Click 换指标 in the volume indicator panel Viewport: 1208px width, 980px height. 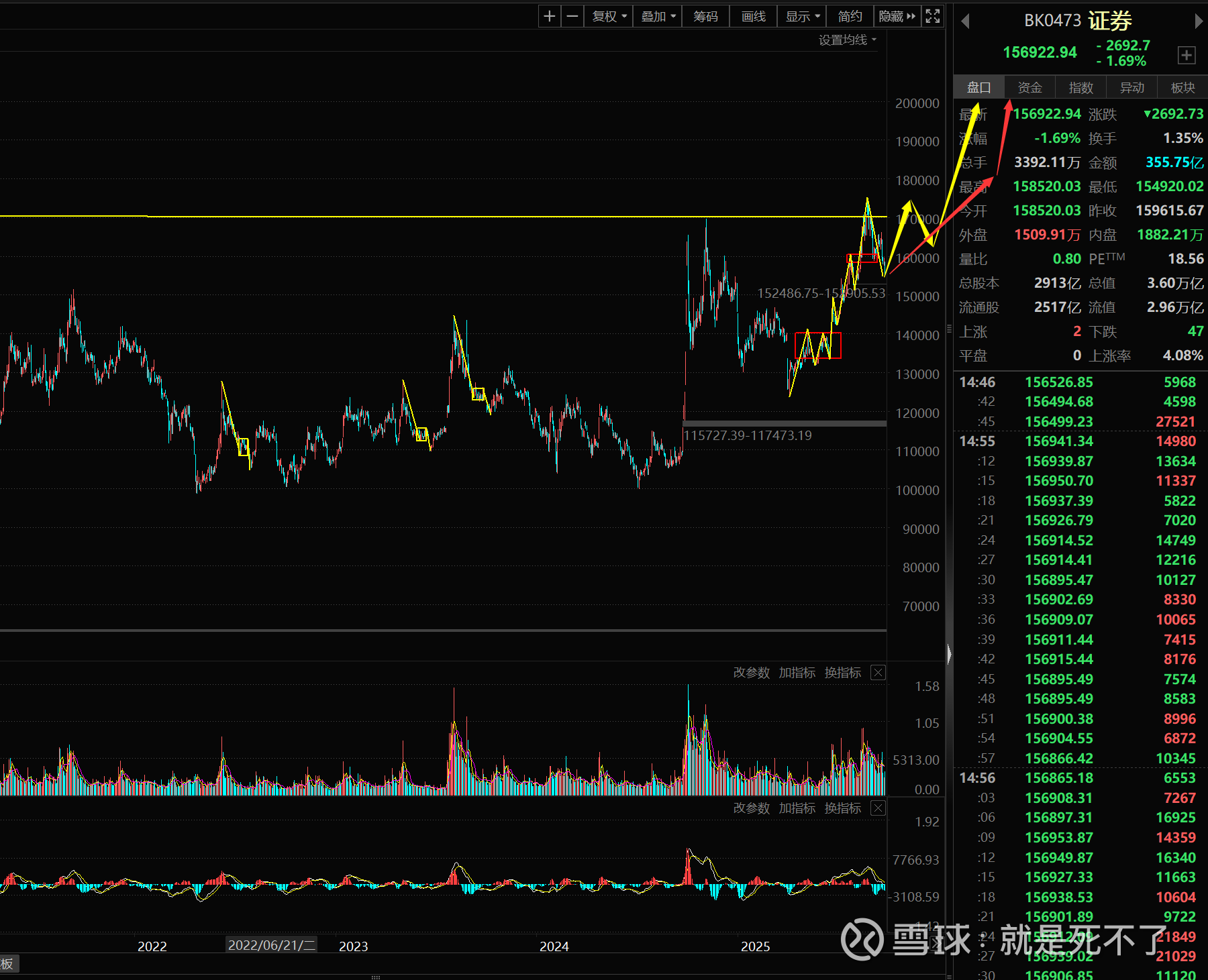click(842, 673)
